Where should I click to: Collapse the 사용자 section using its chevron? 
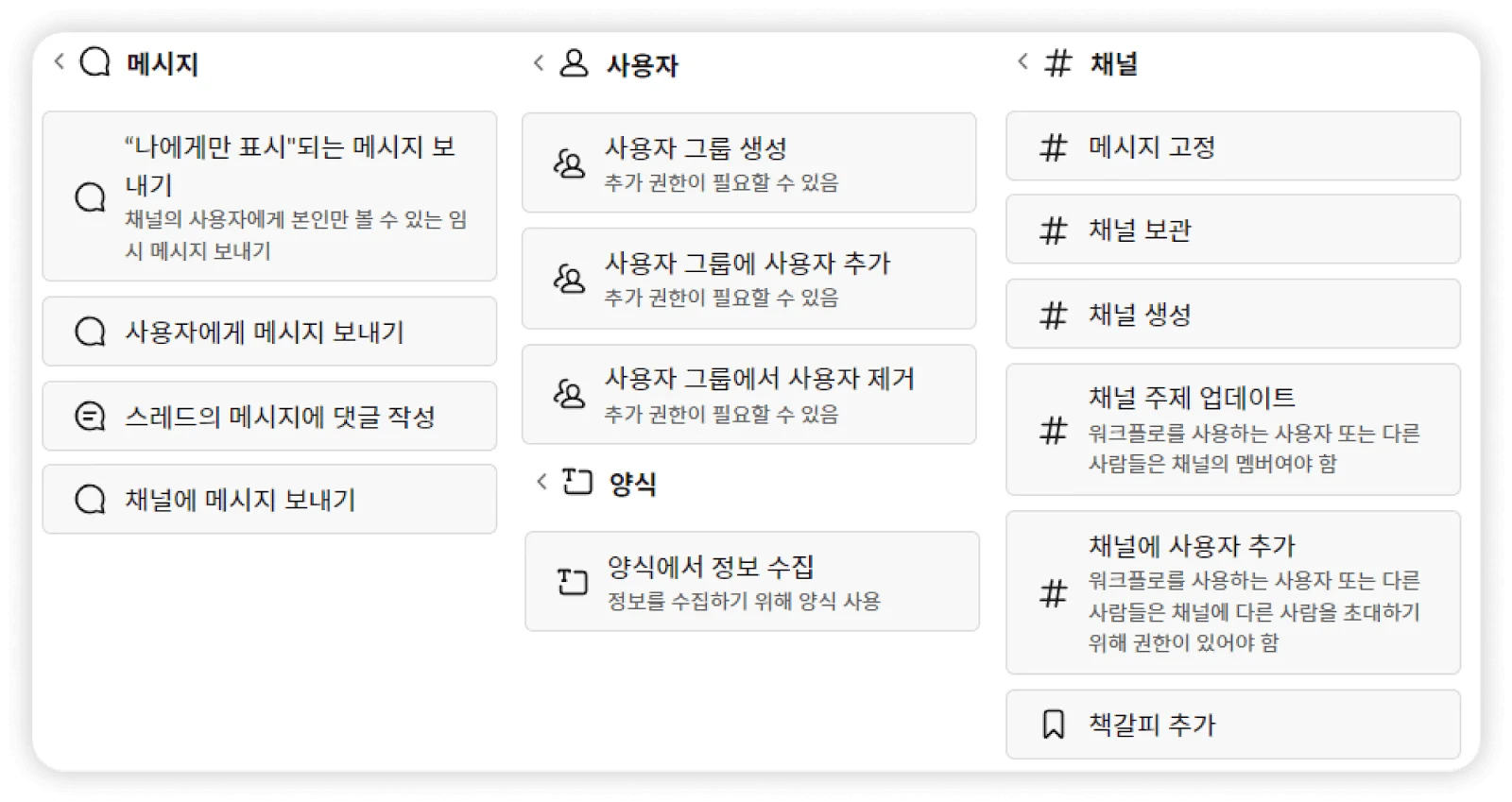point(539,63)
